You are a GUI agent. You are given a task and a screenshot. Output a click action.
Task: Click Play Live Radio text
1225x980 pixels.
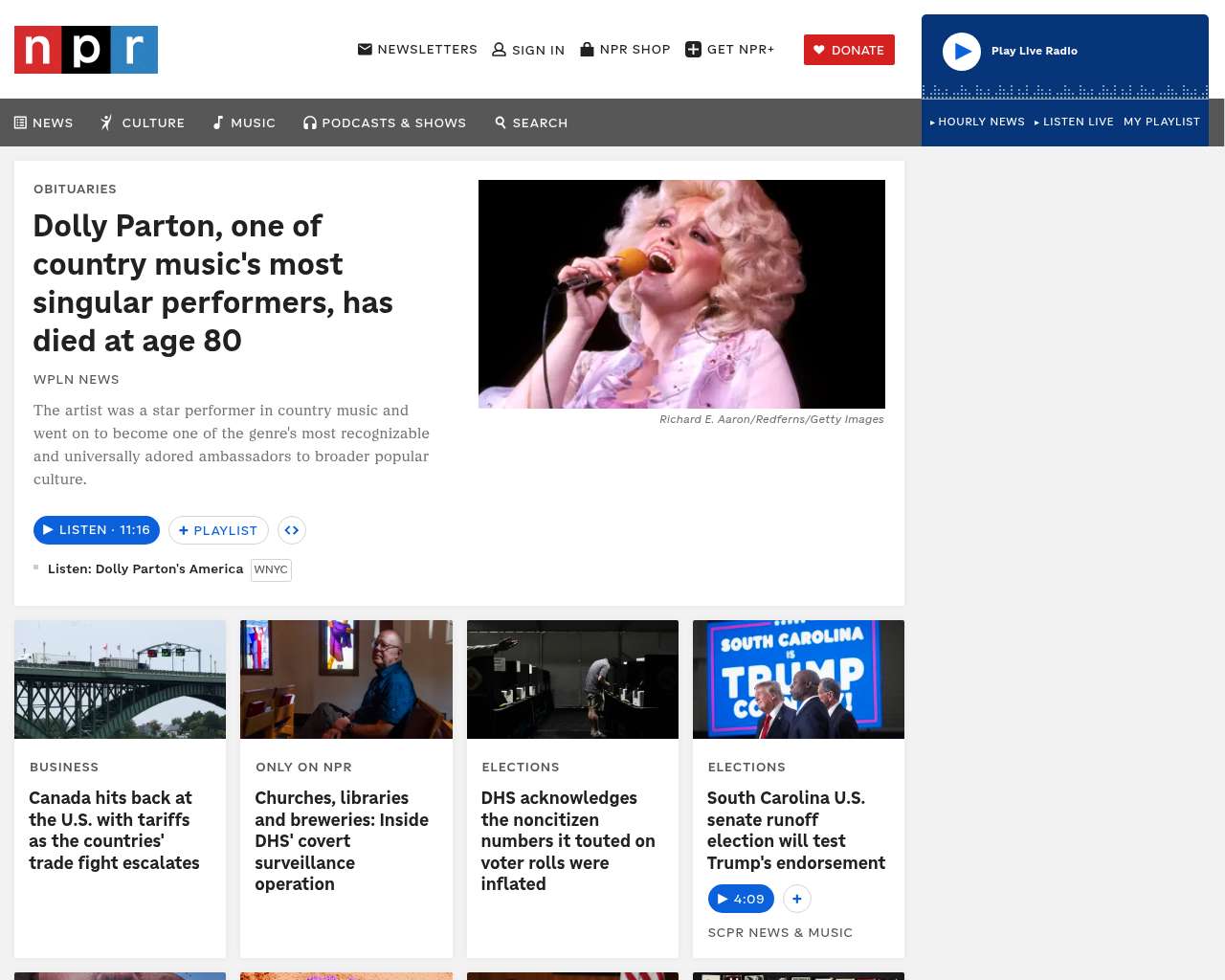point(1035,51)
